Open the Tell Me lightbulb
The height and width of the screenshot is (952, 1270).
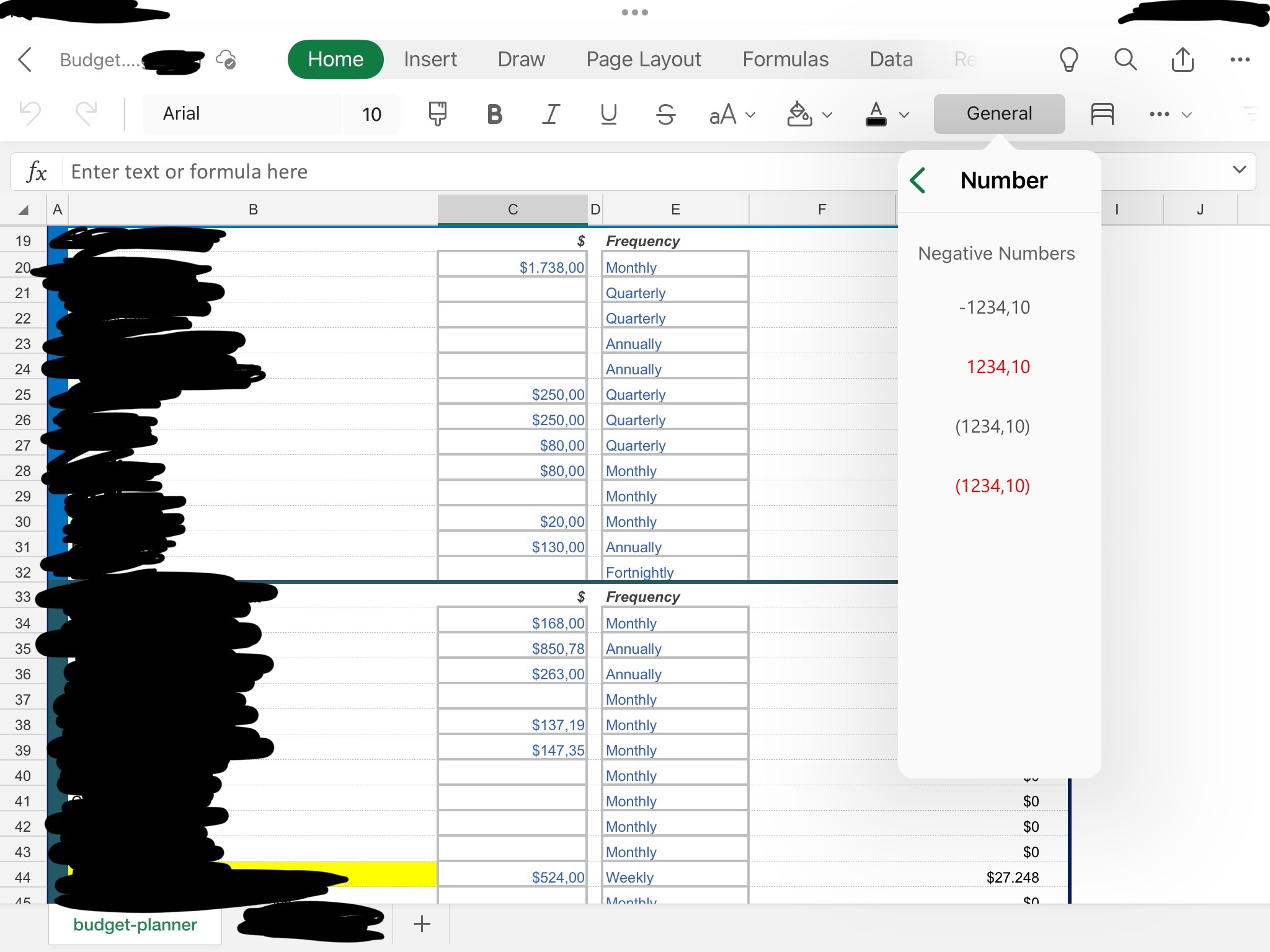(1068, 60)
